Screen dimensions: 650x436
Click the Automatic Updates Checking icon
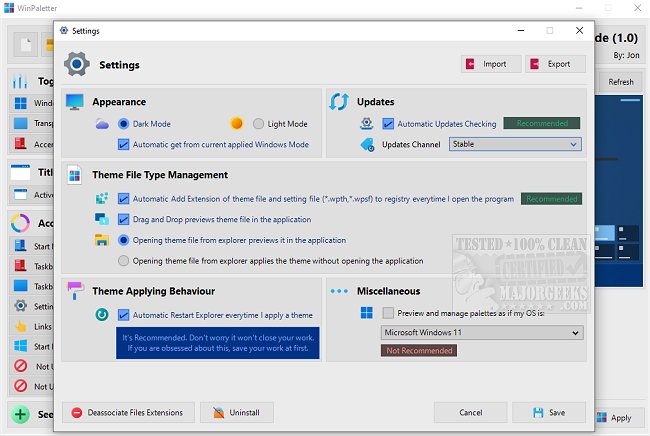[366, 124]
